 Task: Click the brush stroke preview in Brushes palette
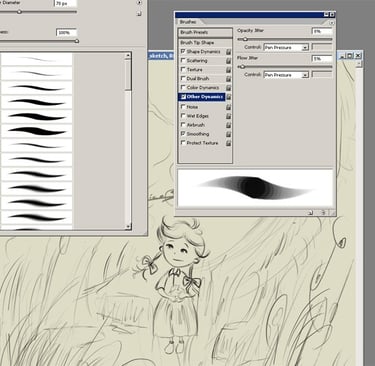click(255, 188)
